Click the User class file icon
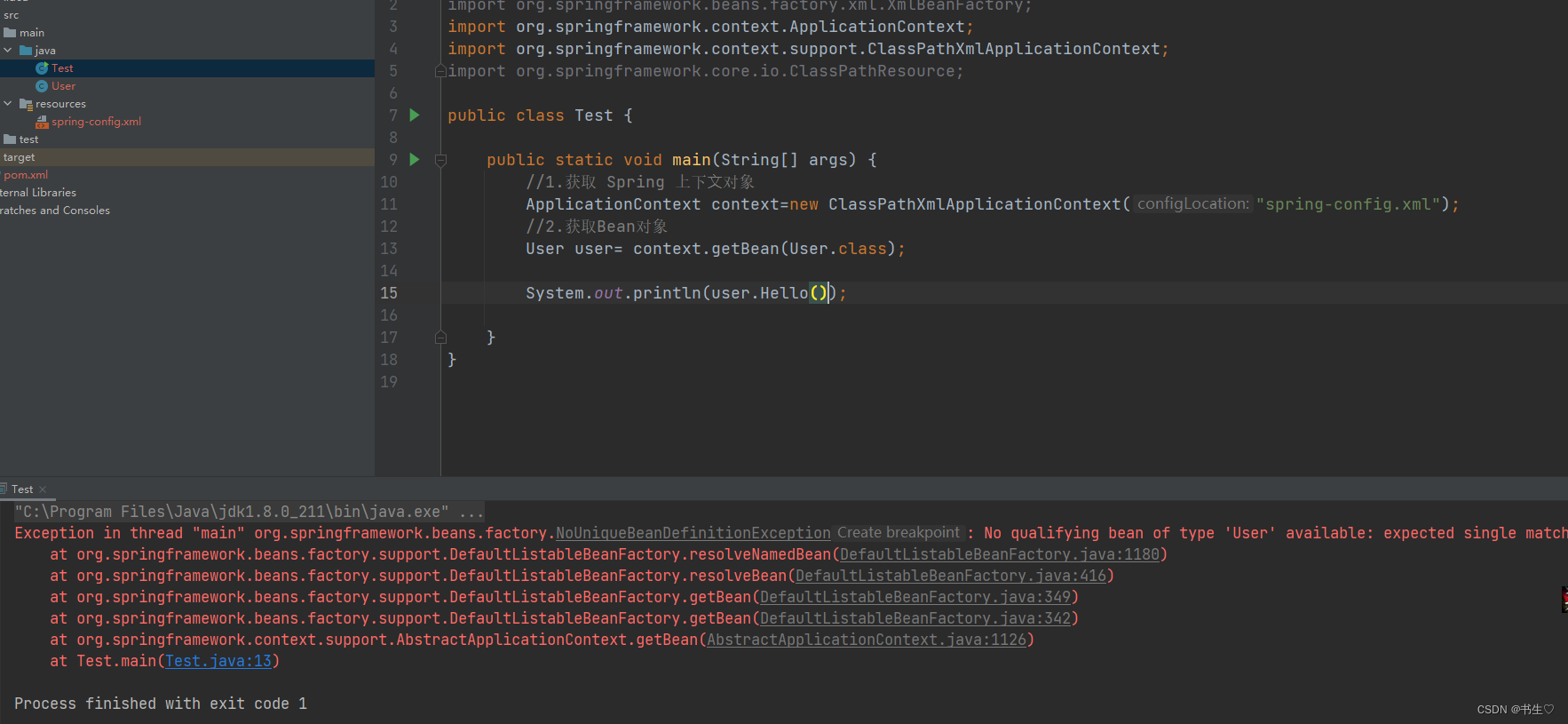Image resolution: width=1568 pixels, height=724 pixels. tap(42, 86)
